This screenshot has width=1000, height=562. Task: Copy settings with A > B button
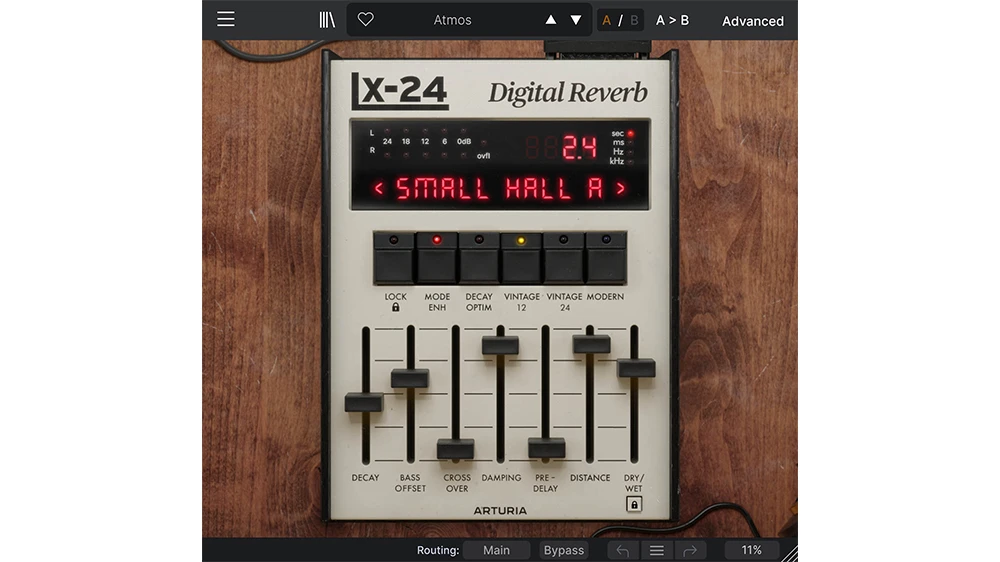(672, 20)
